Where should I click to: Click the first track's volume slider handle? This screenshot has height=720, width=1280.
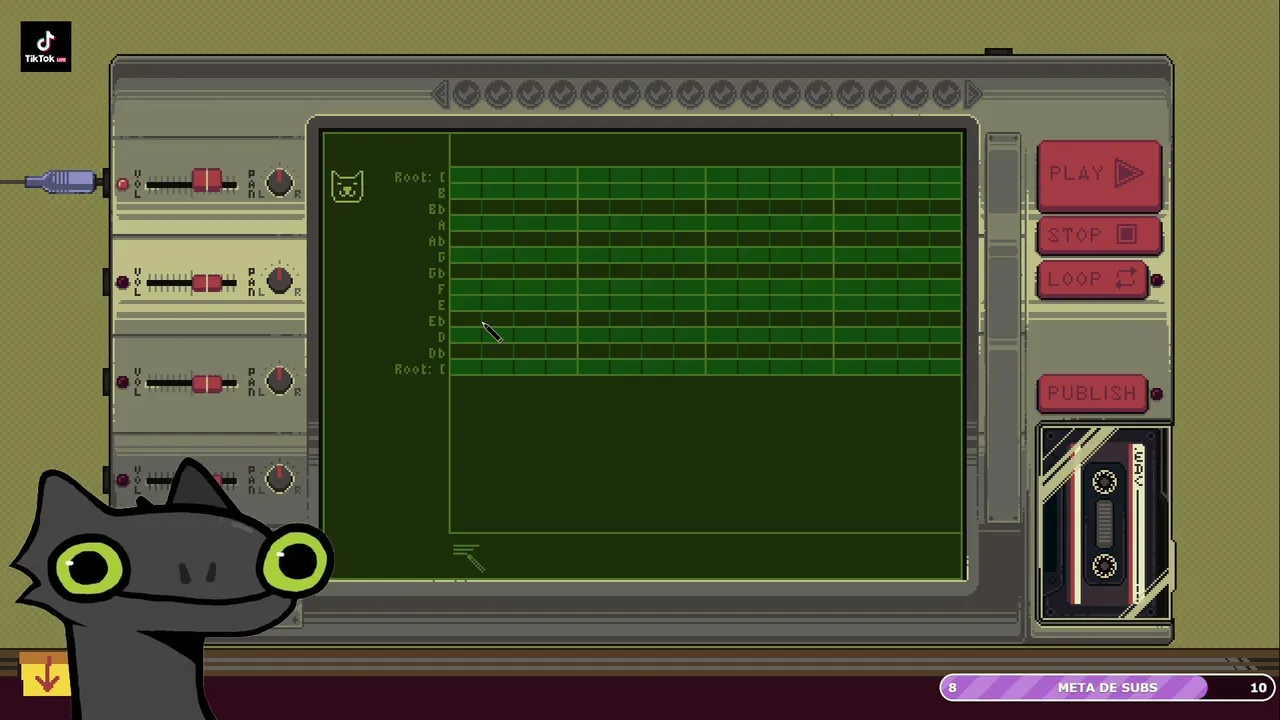(x=207, y=181)
